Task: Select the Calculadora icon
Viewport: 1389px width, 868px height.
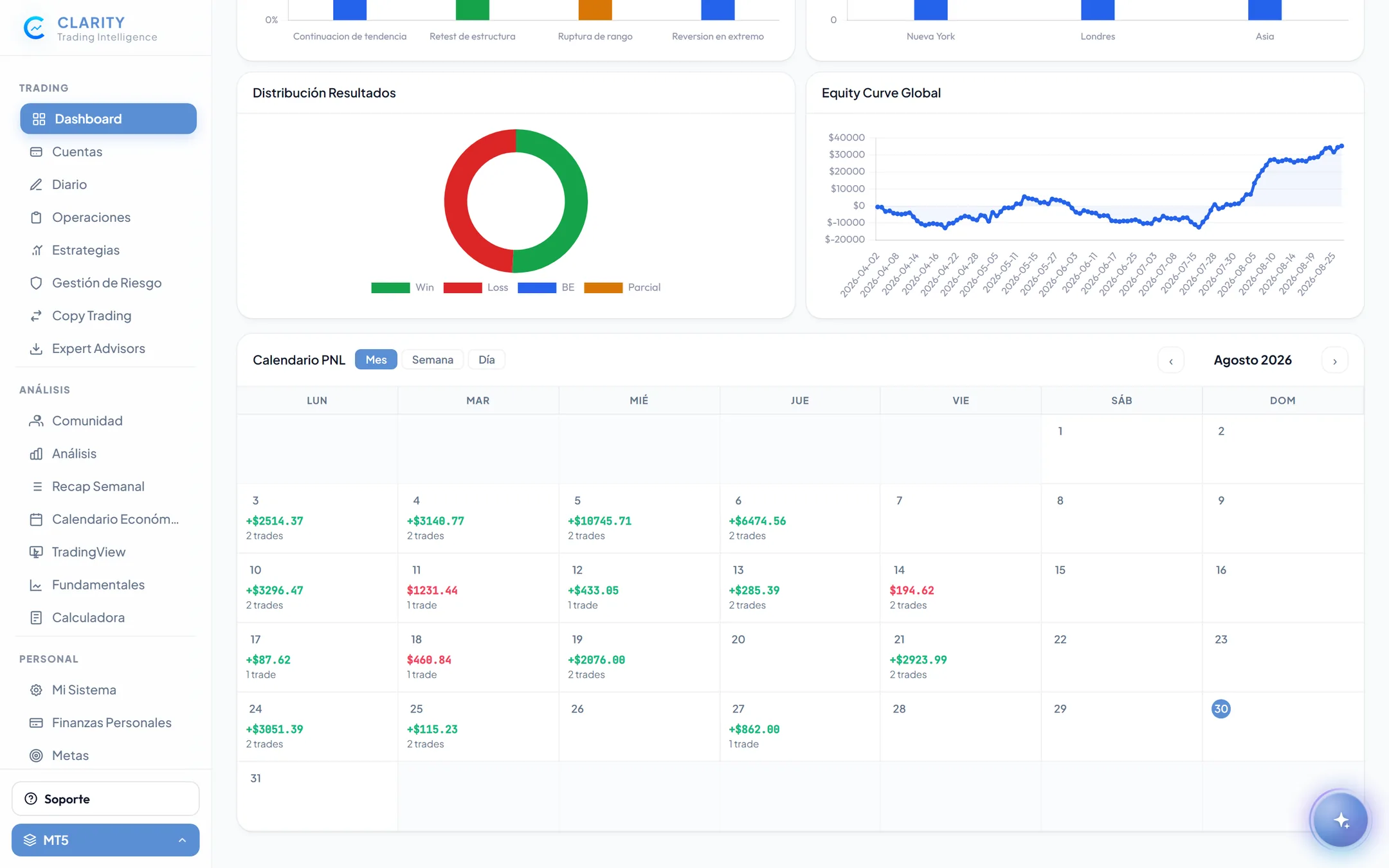Action: (36, 617)
